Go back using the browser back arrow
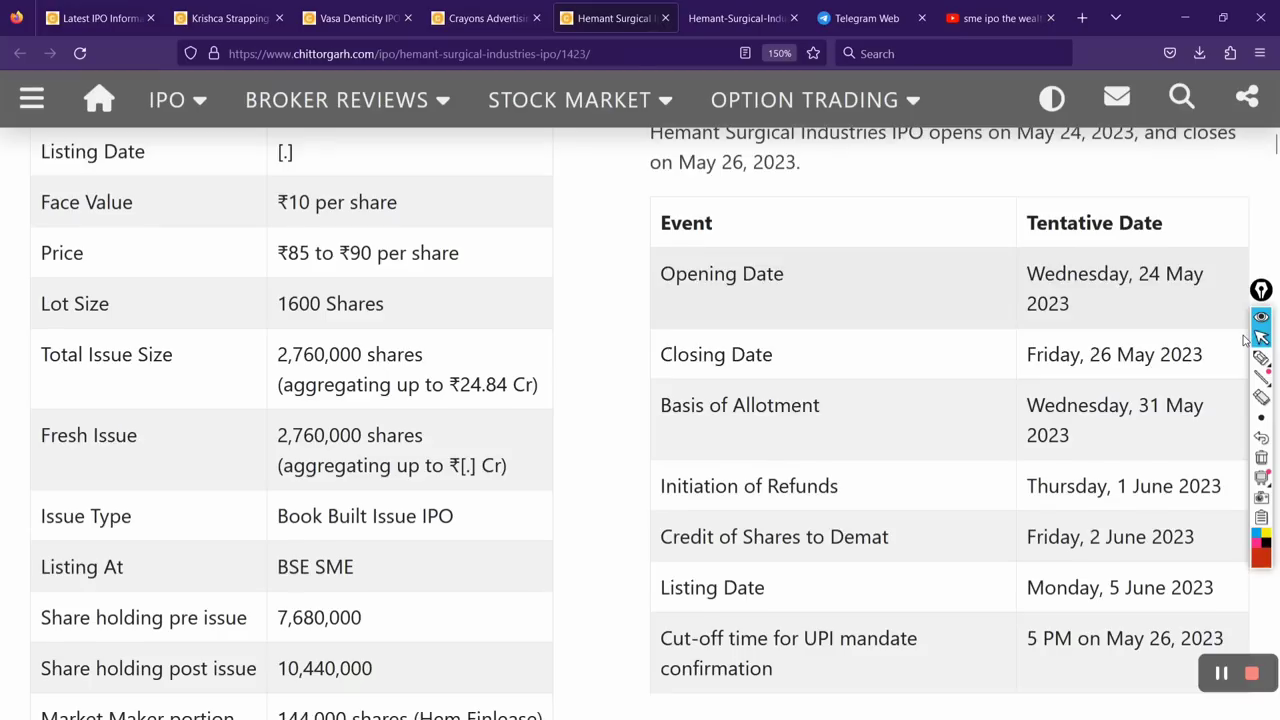Viewport: 1280px width, 720px height. 20,53
